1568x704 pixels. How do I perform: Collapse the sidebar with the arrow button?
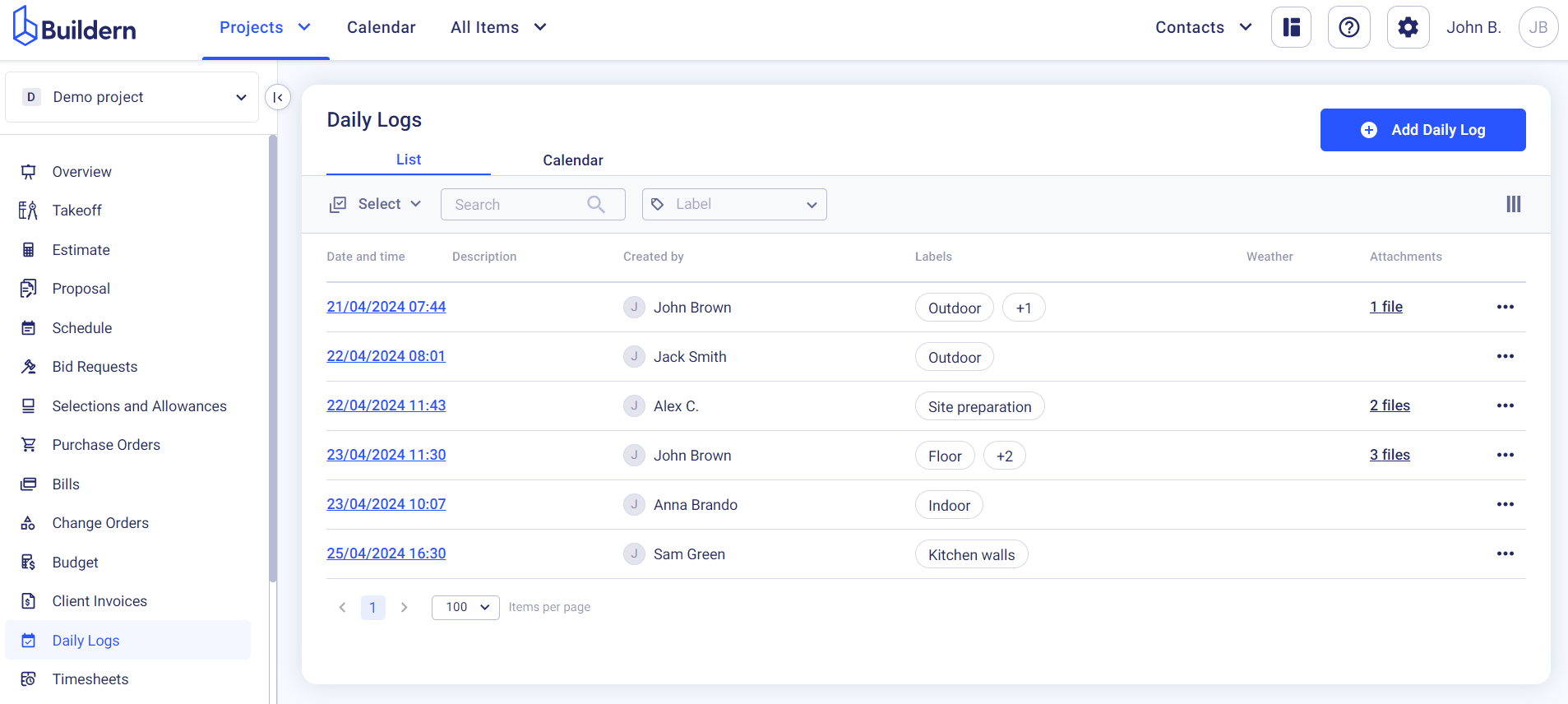pos(278,97)
